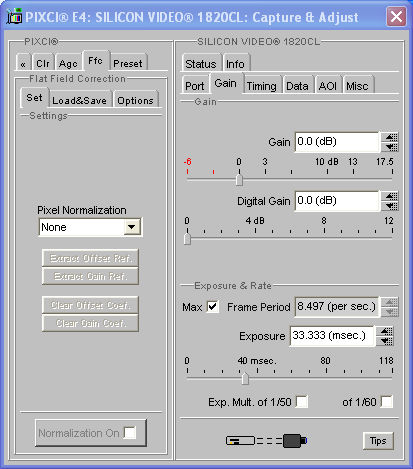Click the Exposure value input field
Image resolution: width=413 pixels, height=469 pixels.
(x=331, y=336)
